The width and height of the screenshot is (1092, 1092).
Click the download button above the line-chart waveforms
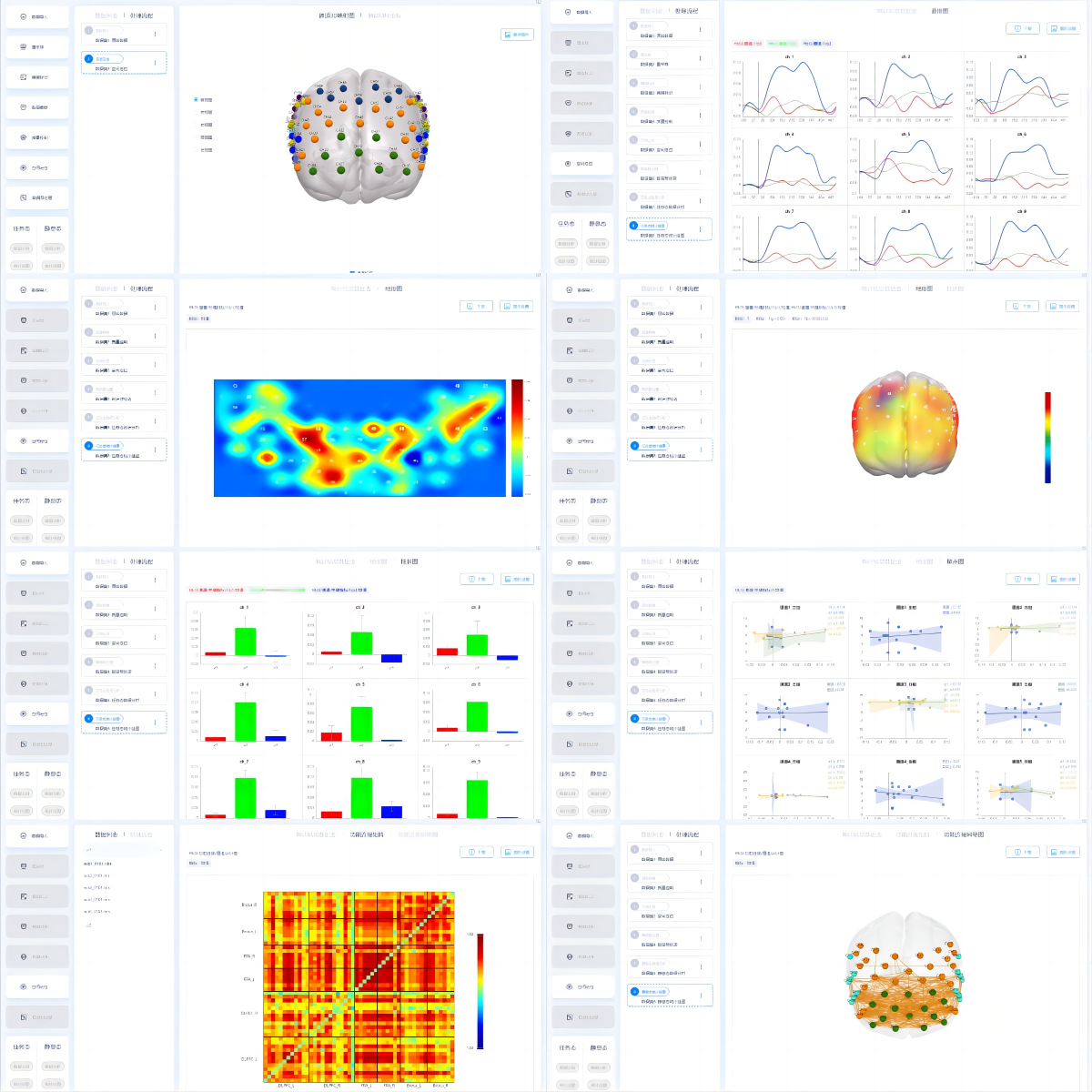pyautogui.click(x=1025, y=28)
